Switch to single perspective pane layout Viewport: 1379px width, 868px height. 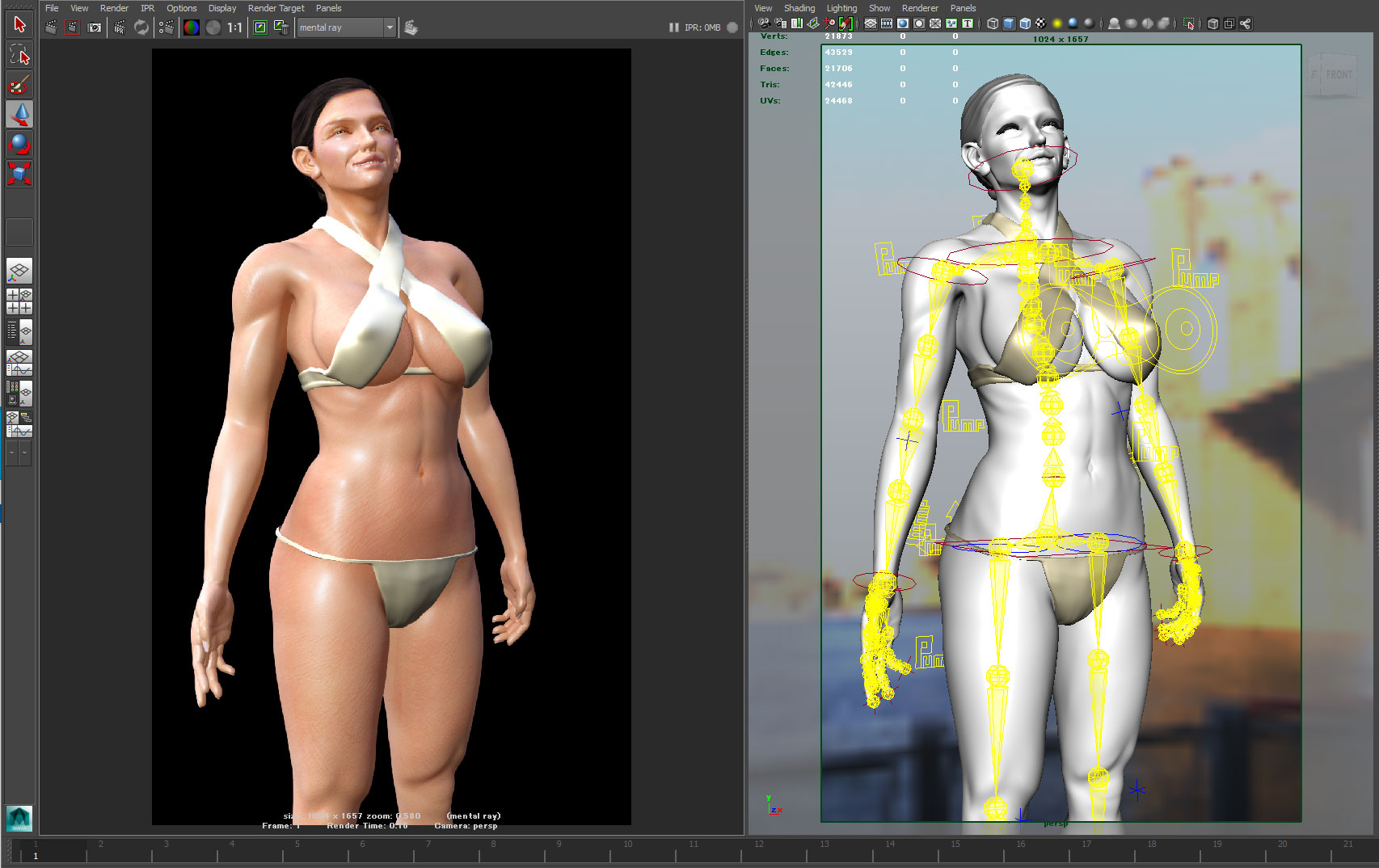click(19, 271)
